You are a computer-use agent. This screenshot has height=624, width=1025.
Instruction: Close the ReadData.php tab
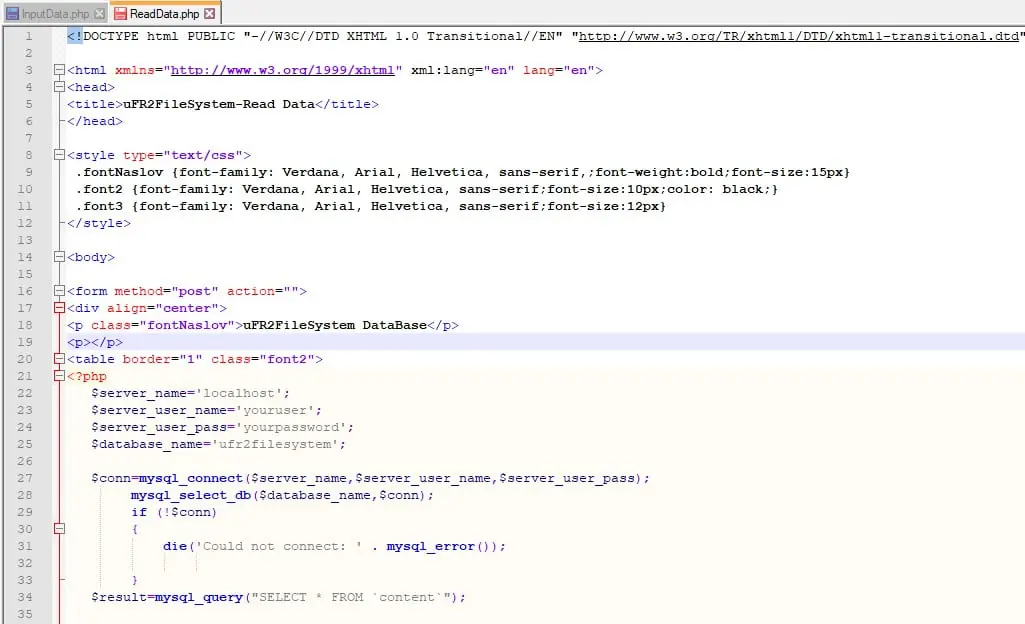pyautogui.click(x=209, y=13)
